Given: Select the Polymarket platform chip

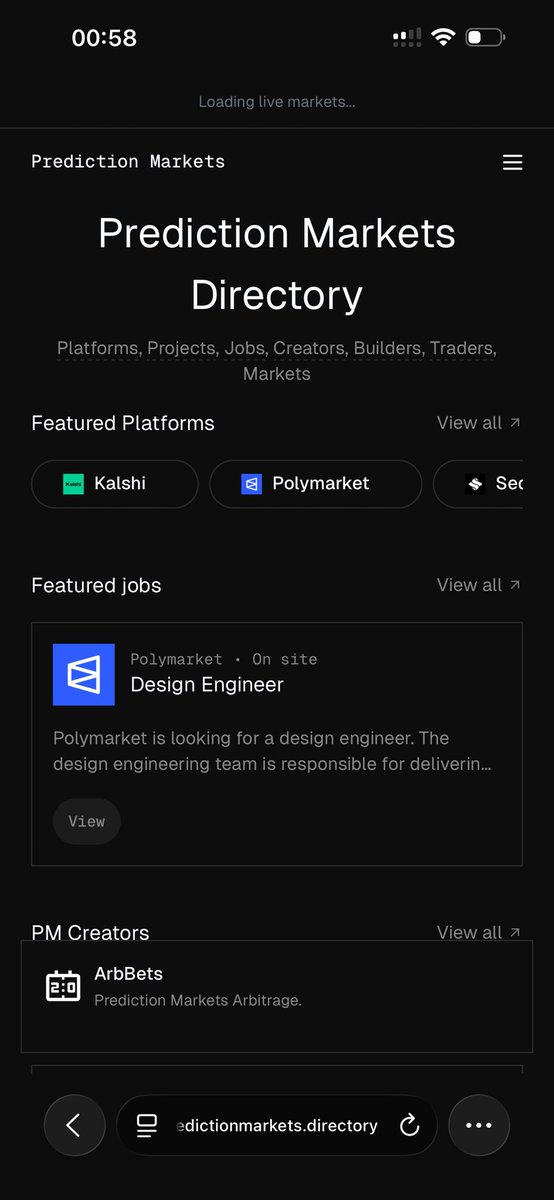Looking at the screenshot, I should (x=316, y=484).
